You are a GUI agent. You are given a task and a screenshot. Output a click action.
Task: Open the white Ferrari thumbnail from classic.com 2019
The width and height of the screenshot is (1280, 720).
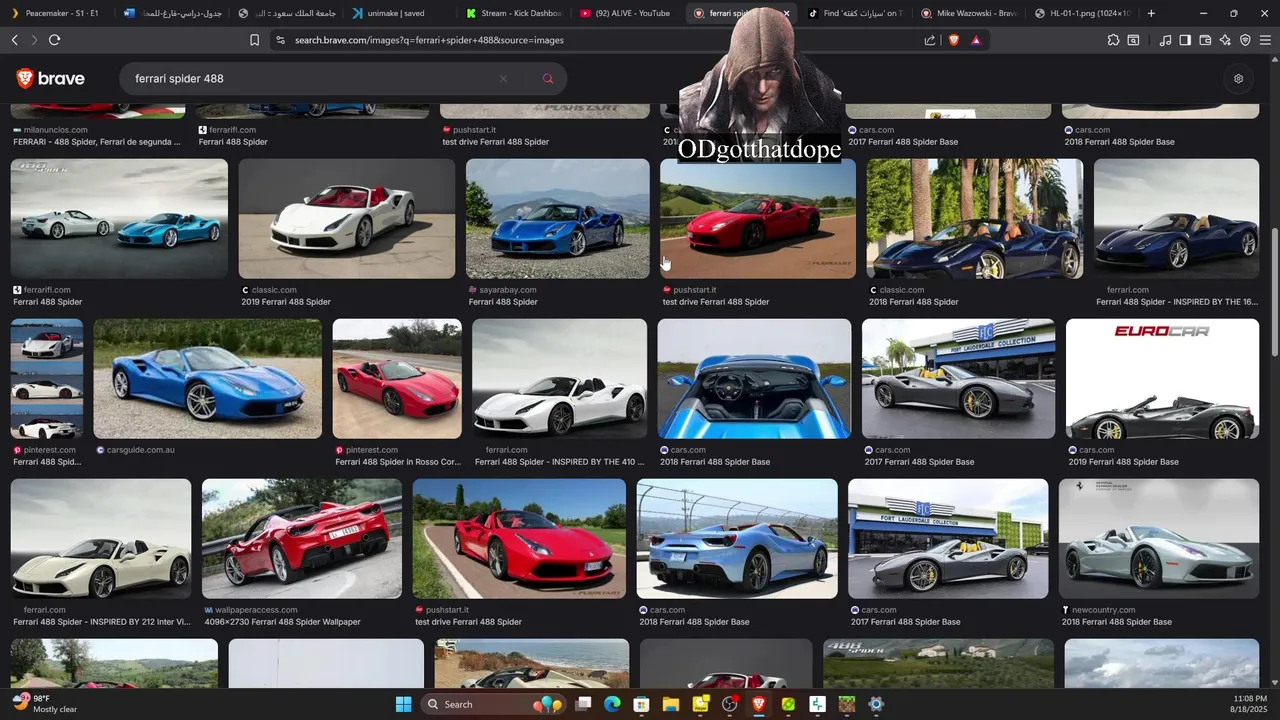click(x=347, y=219)
